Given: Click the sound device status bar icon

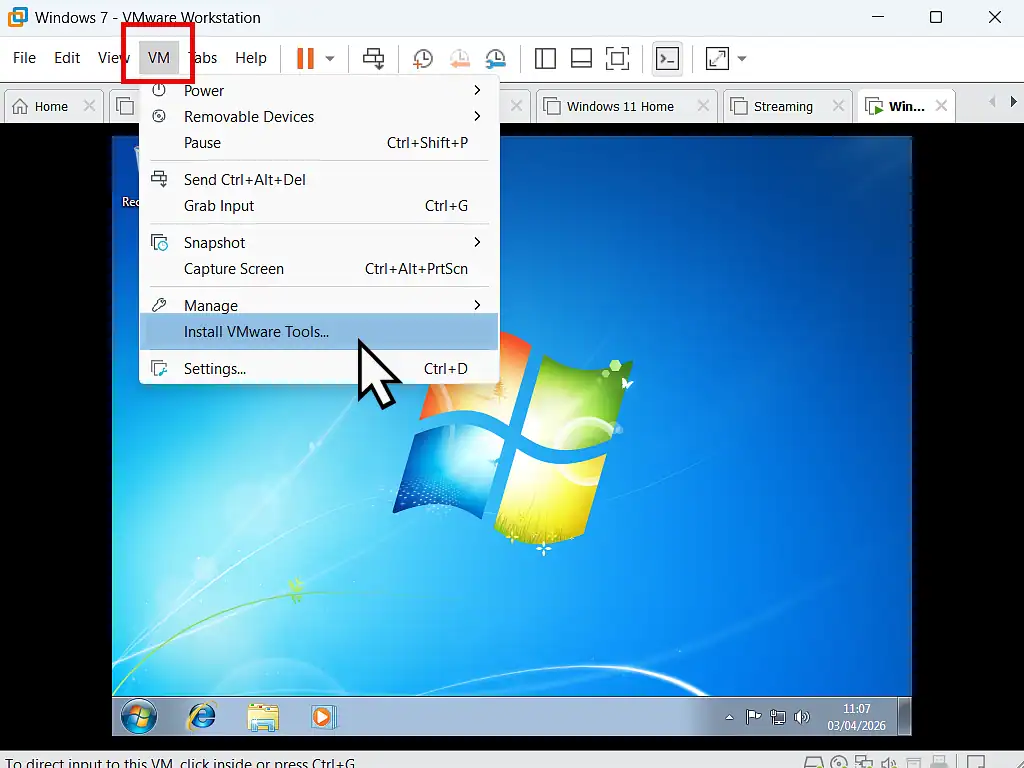Looking at the screenshot, I should pyautogui.click(x=888, y=761).
